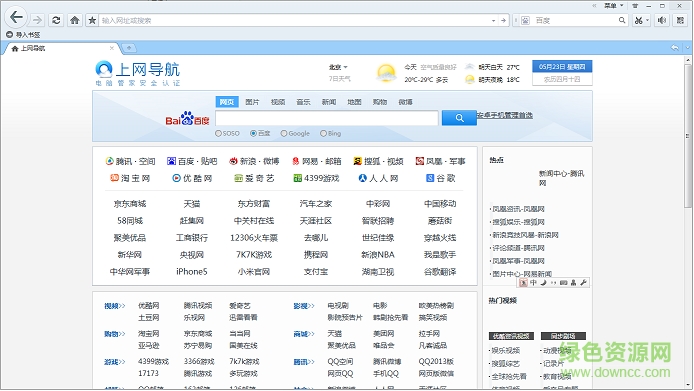Open the 京东商城 link
Viewport: 694px width, 391px height.
tap(130, 204)
